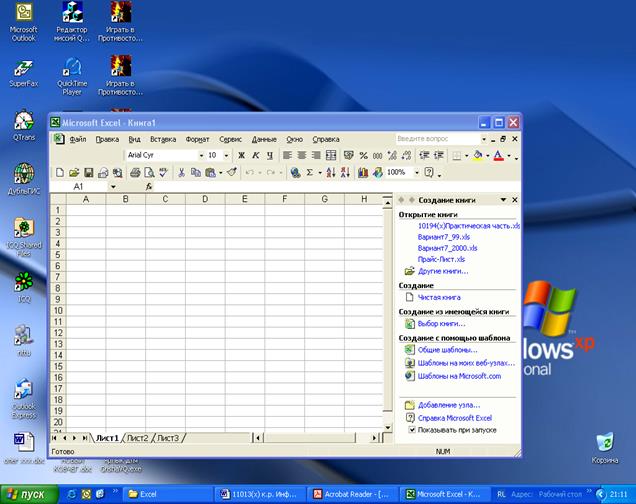
Task: Click the insert function fx icon
Action: tap(149, 187)
